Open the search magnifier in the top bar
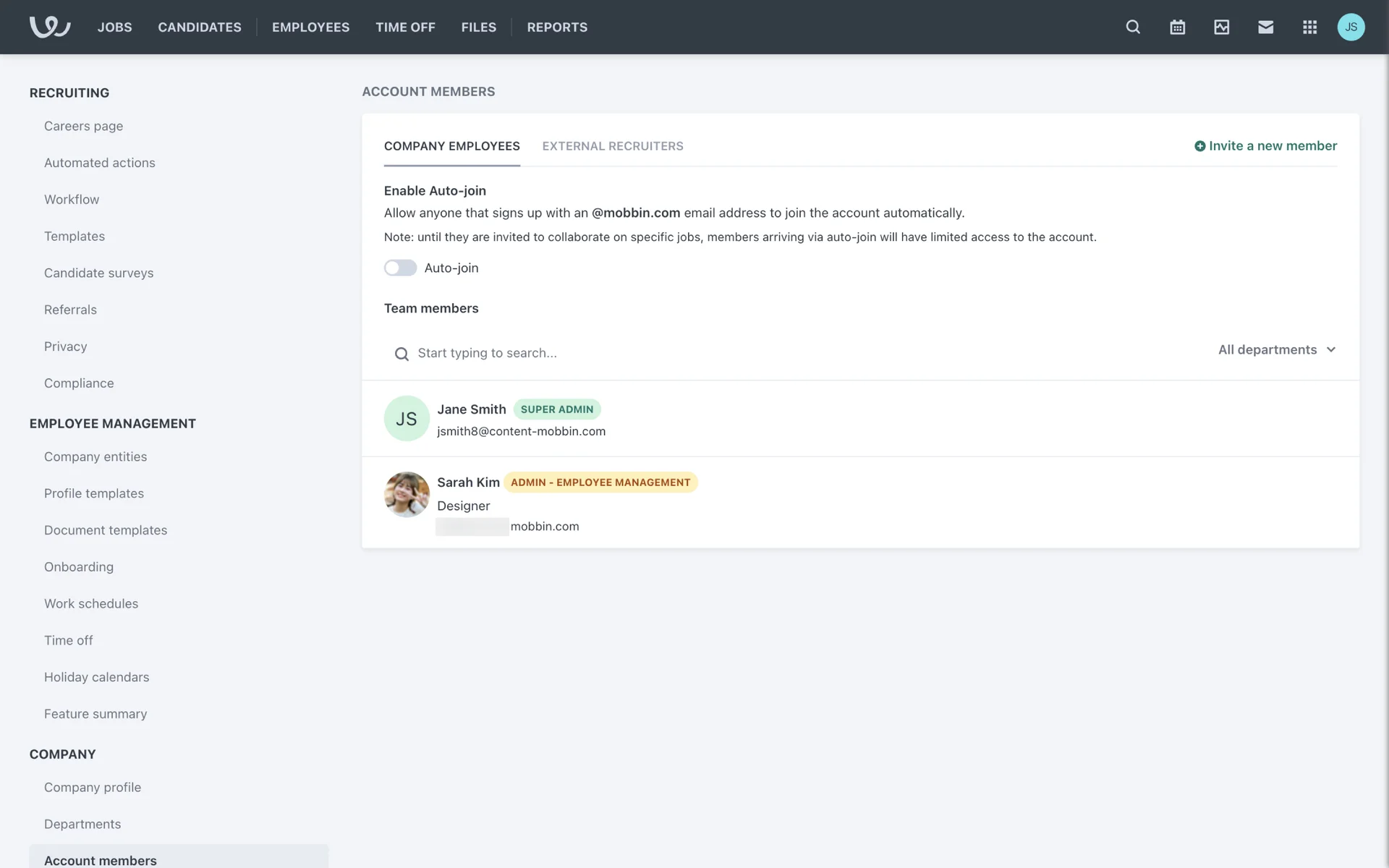This screenshot has width=1389, height=868. click(x=1133, y=27)
